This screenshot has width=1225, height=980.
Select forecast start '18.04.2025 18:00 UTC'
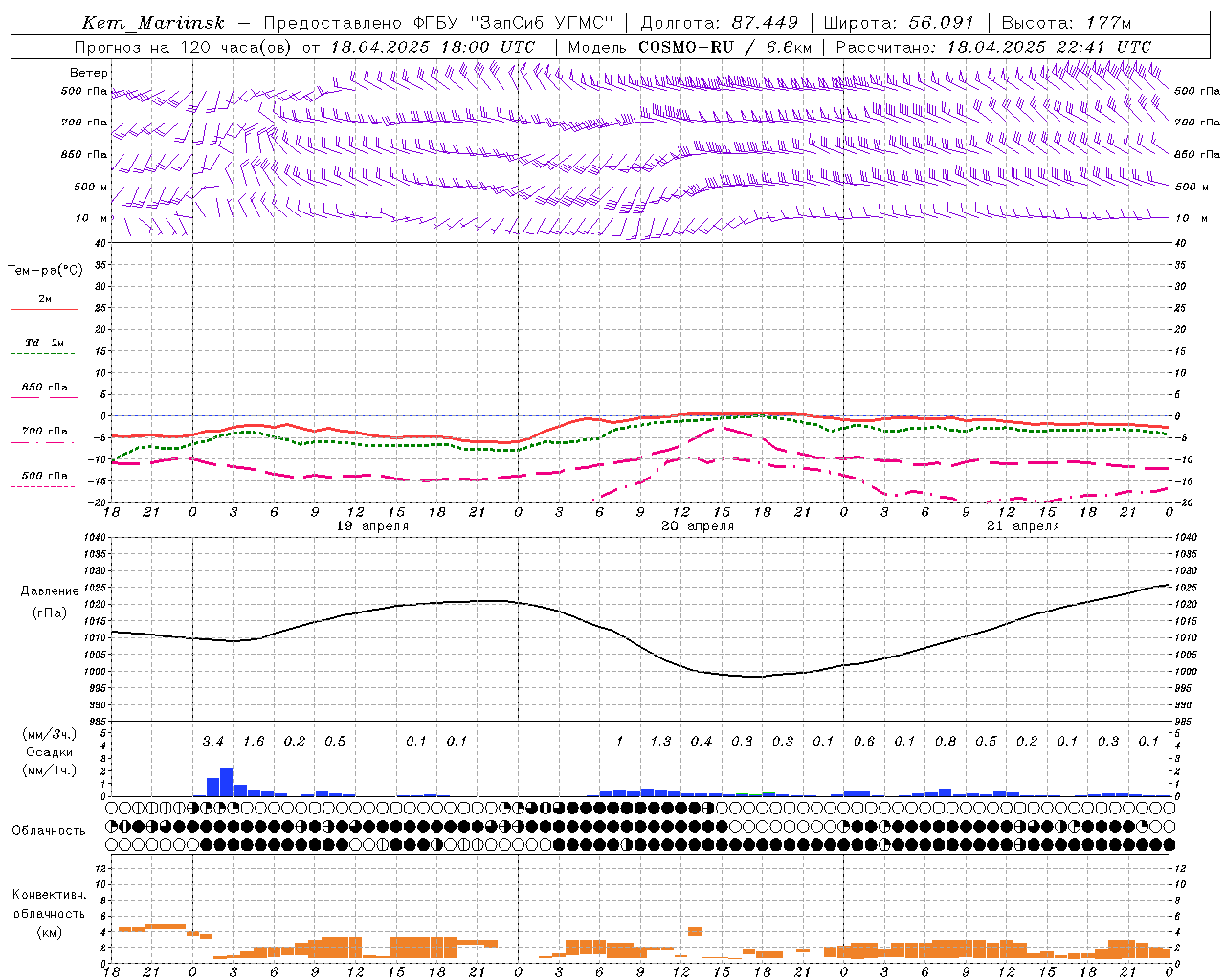[433, 47]
